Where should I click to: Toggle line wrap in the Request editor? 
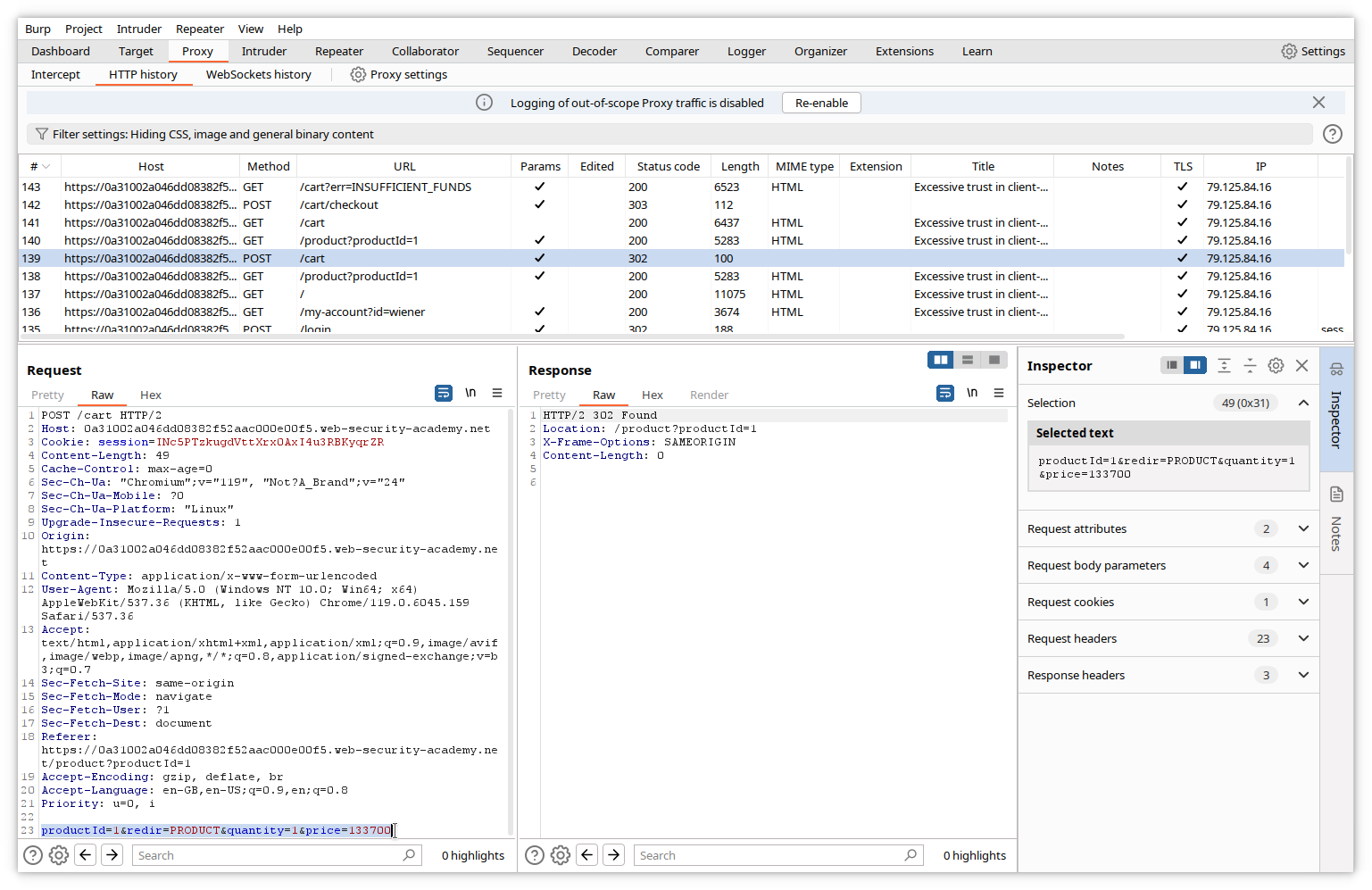443,393
